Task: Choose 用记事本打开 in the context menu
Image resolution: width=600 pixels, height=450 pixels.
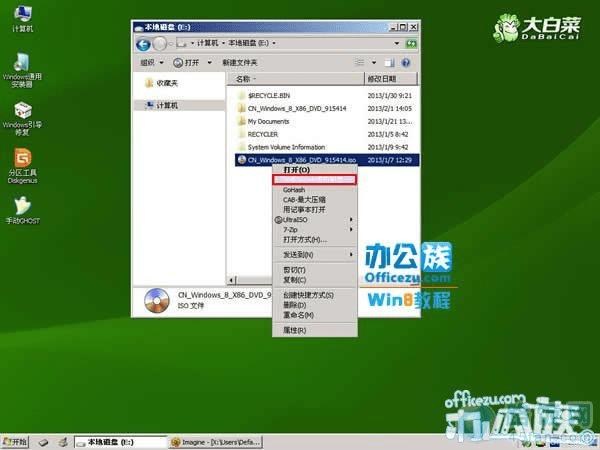Action: 315,210
